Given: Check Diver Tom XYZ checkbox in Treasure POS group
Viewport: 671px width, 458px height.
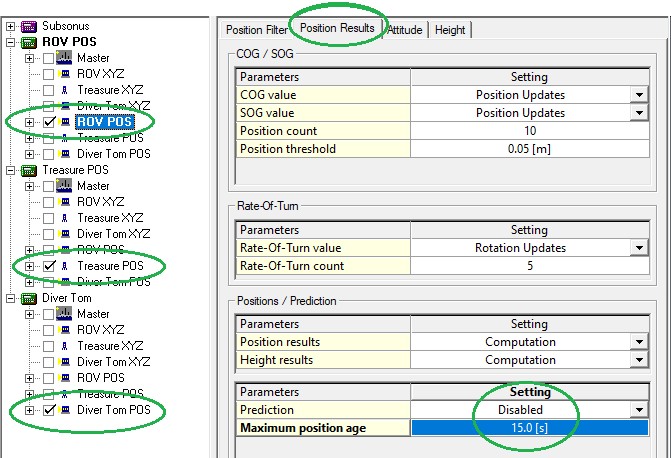Looking at the screenshot, I should coord(49,234).
